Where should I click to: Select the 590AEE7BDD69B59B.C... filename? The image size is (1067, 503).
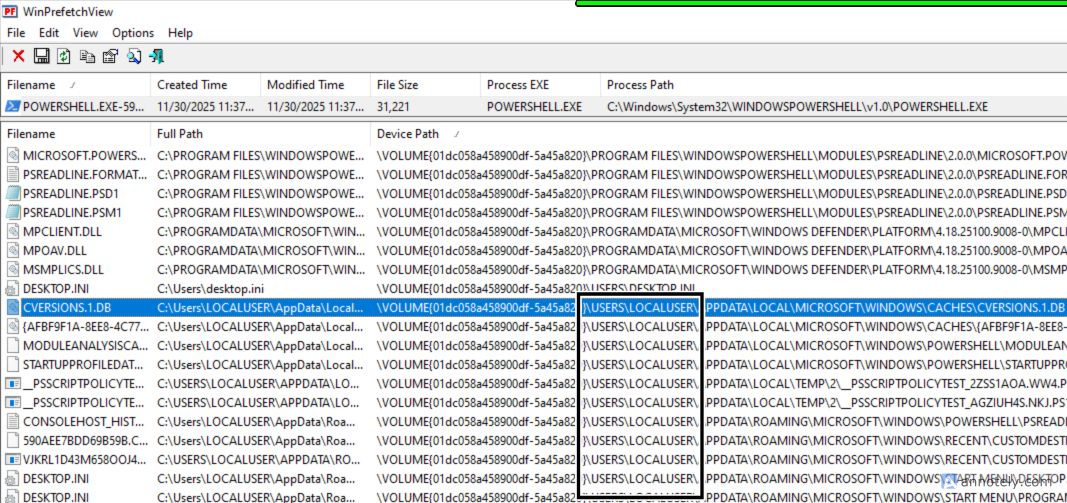84,440
